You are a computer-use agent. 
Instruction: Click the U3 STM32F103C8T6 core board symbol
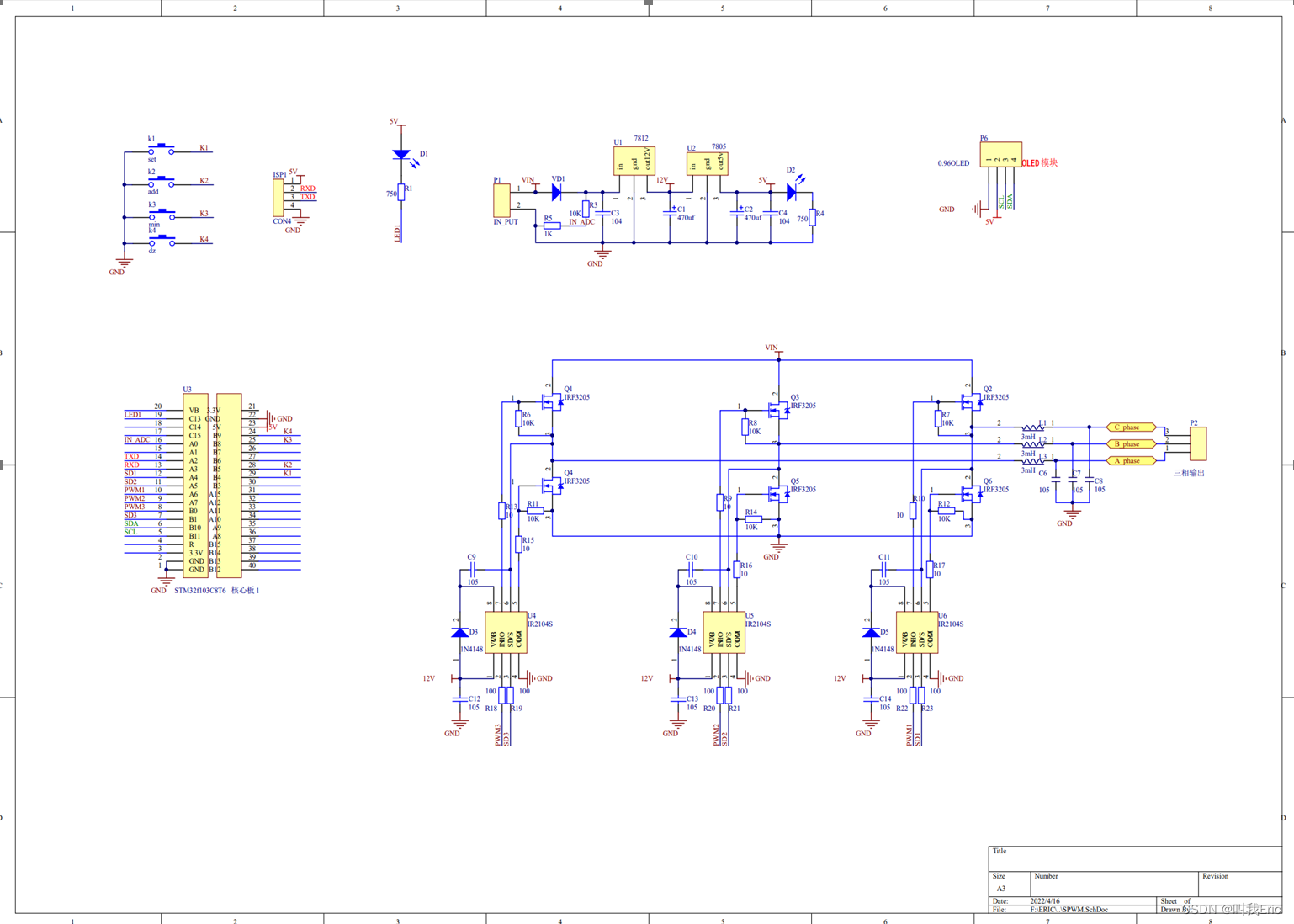[212, 486]
